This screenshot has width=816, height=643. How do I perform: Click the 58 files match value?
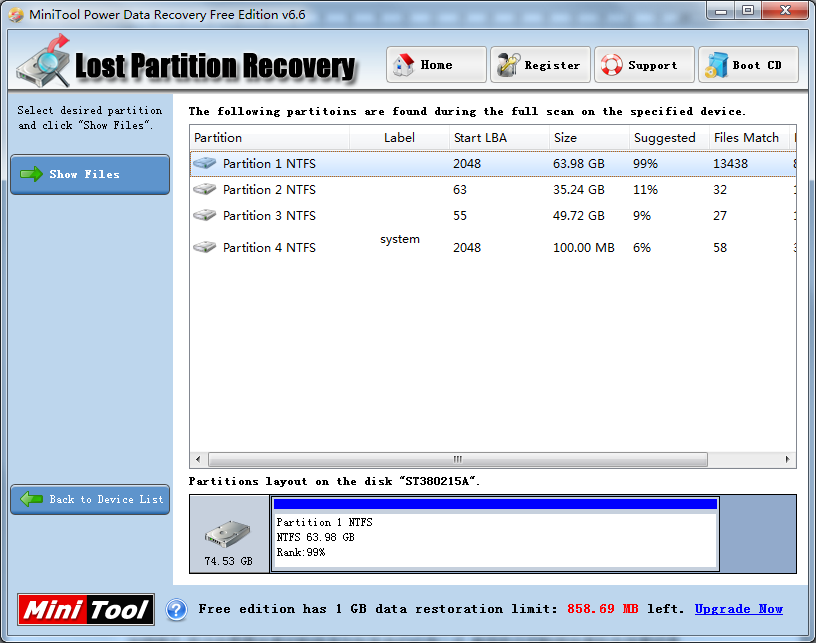click(720, 248)
